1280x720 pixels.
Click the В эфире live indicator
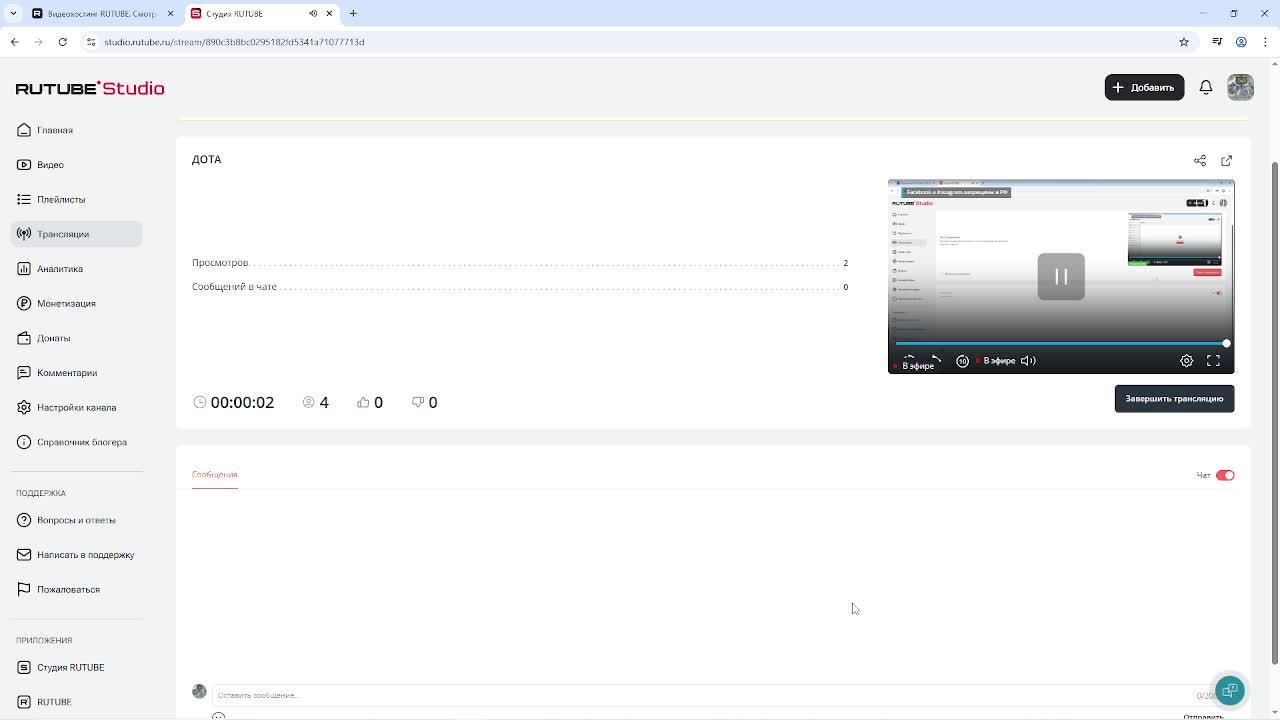[x=995, y=361]
